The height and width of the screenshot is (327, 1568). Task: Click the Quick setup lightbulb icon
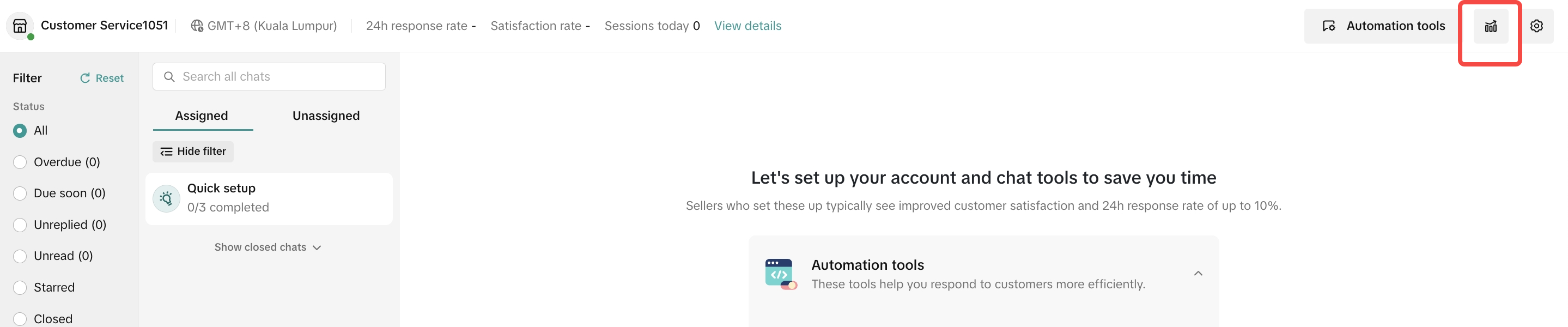166,198
